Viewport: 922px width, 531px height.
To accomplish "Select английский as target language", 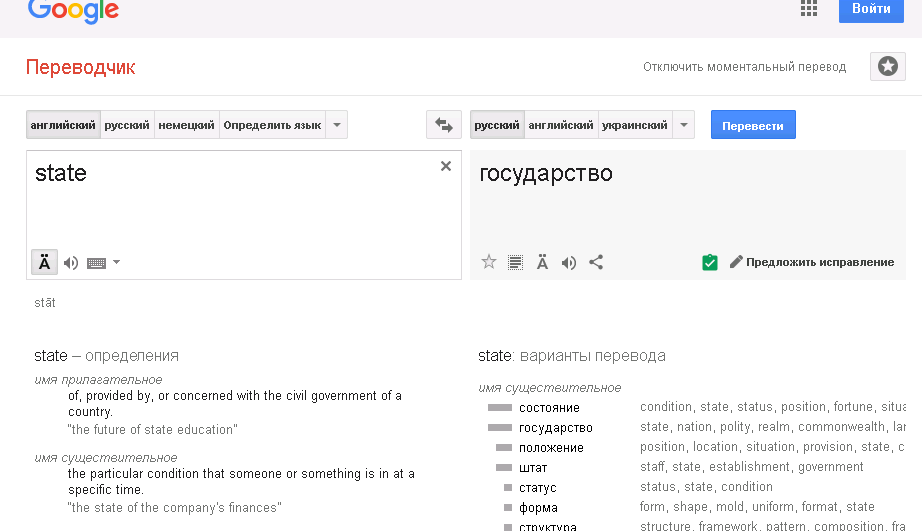I will point(561,125).
